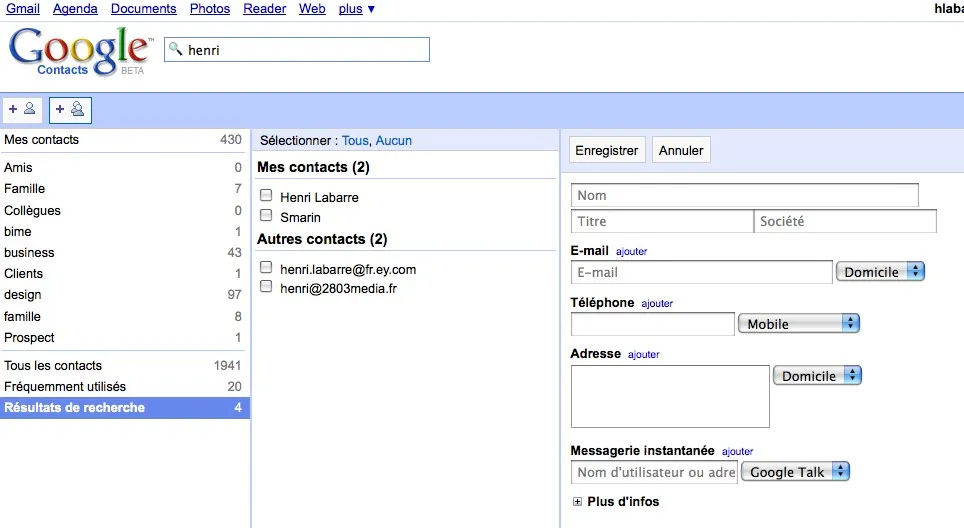Select the Prospect group

point(123,337)
